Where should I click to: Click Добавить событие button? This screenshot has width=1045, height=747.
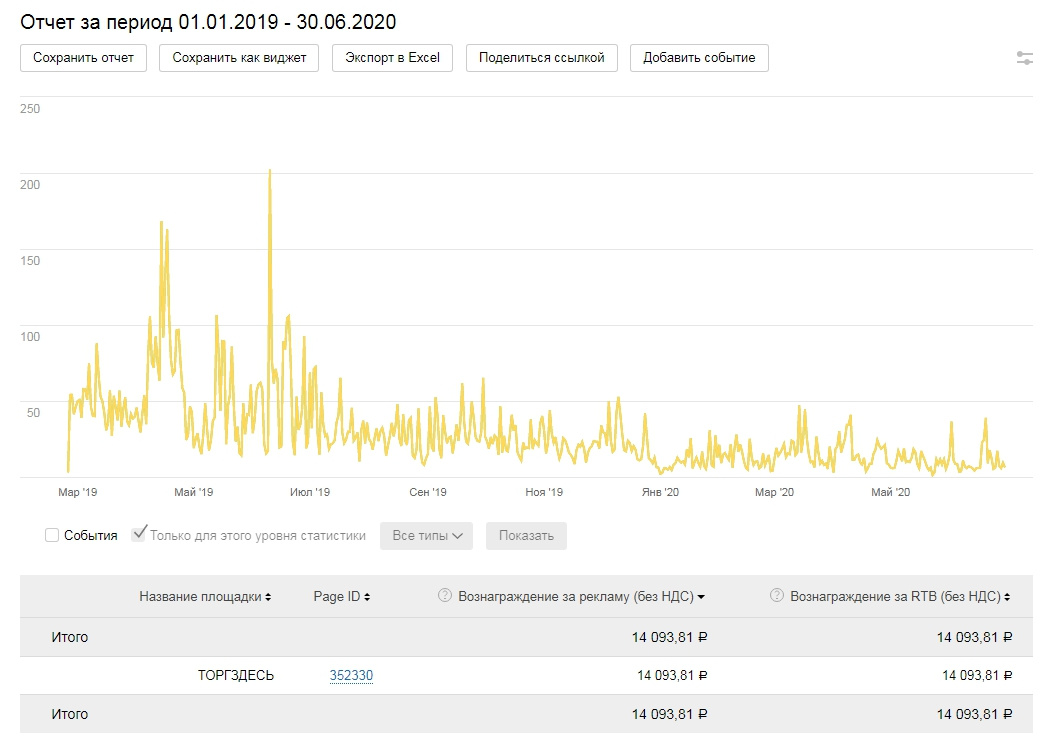(699, 58)
